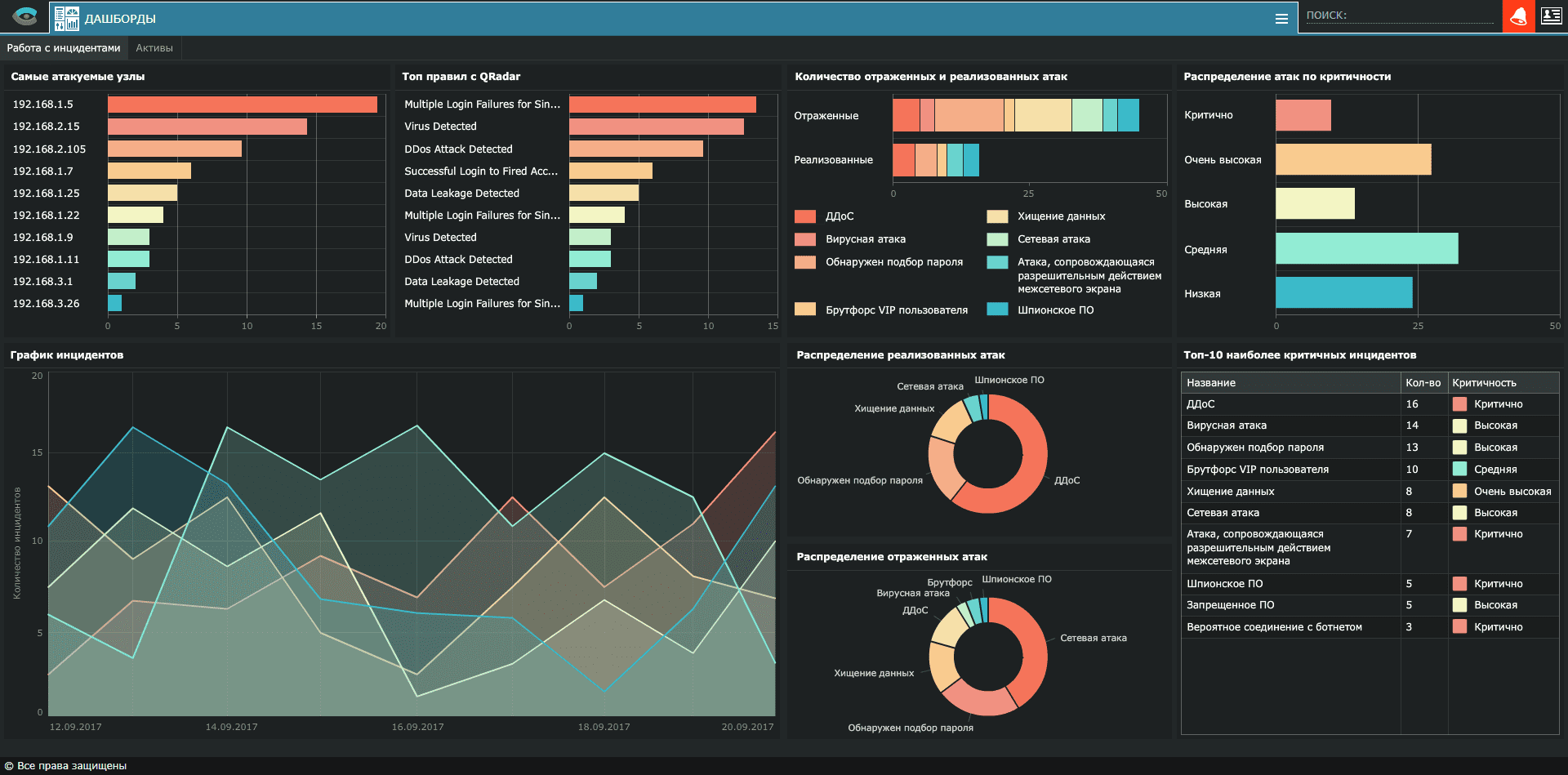
Task: Select Работа с инцидентами tab
Action: [64, 48]
